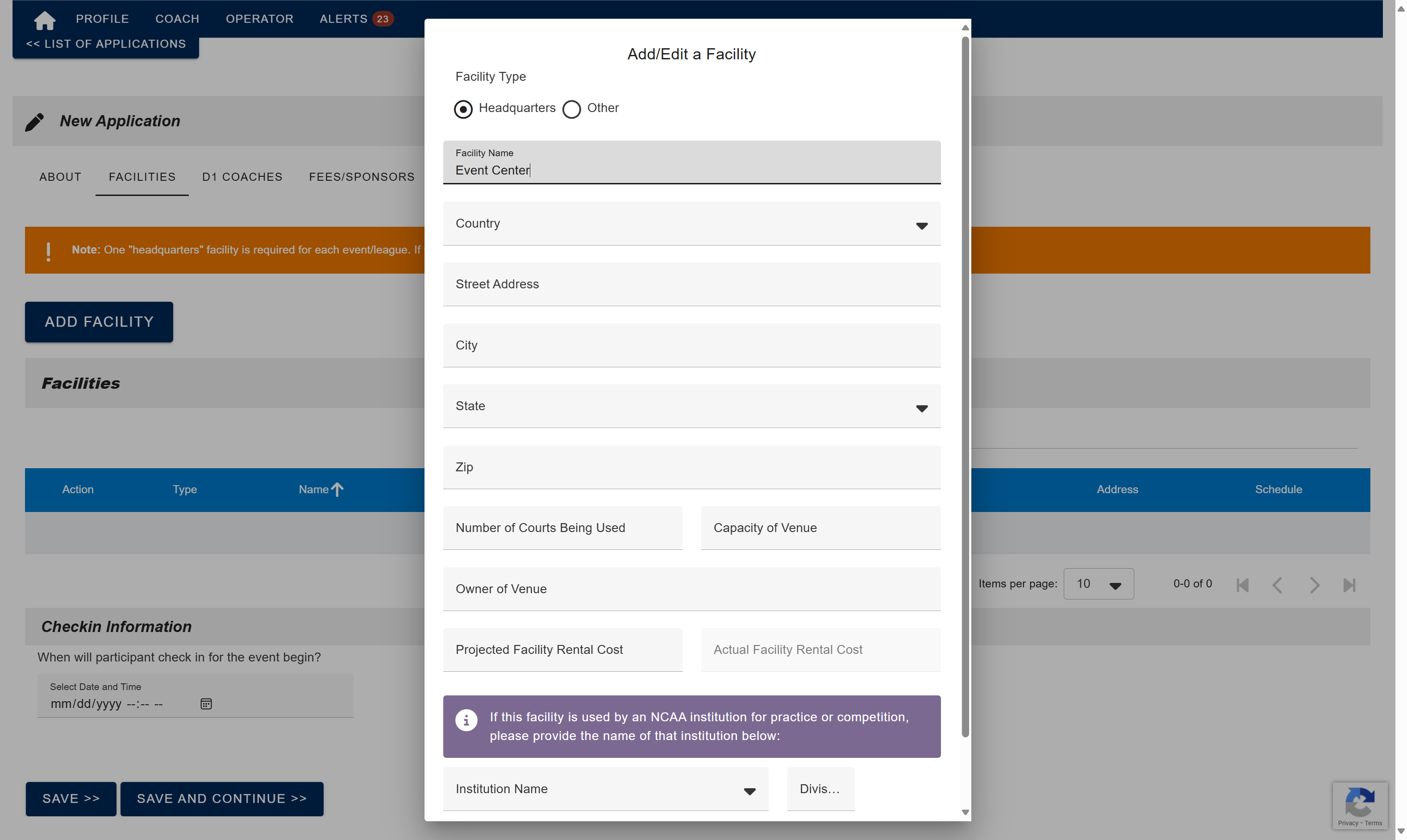The height and width of the screenshot is (840, 1407).
Task: Click the info icon in the purple NCAA notice
Action: pyautogui.click(x=466, y=720)
